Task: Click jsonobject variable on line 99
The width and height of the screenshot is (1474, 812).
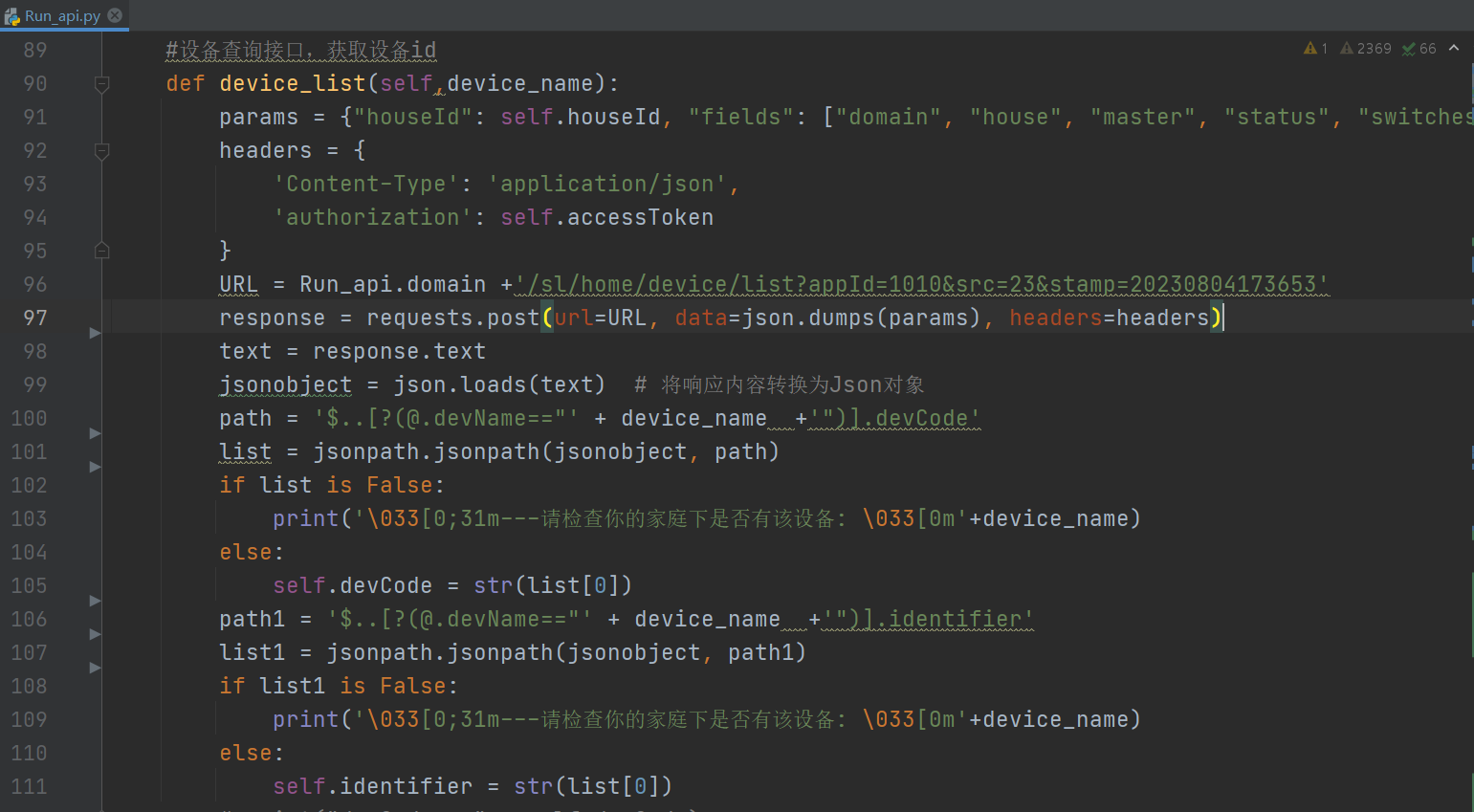Action: [286, 384]
